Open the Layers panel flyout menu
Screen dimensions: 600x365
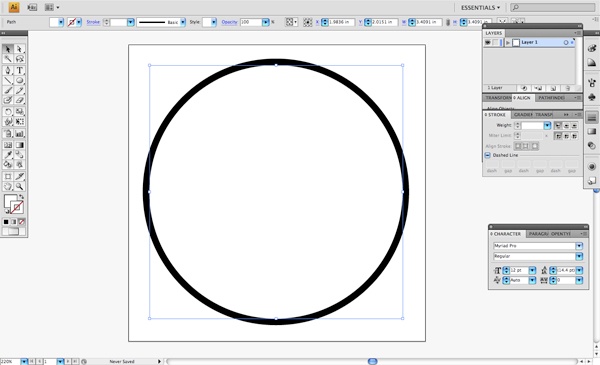click(577, 33)
